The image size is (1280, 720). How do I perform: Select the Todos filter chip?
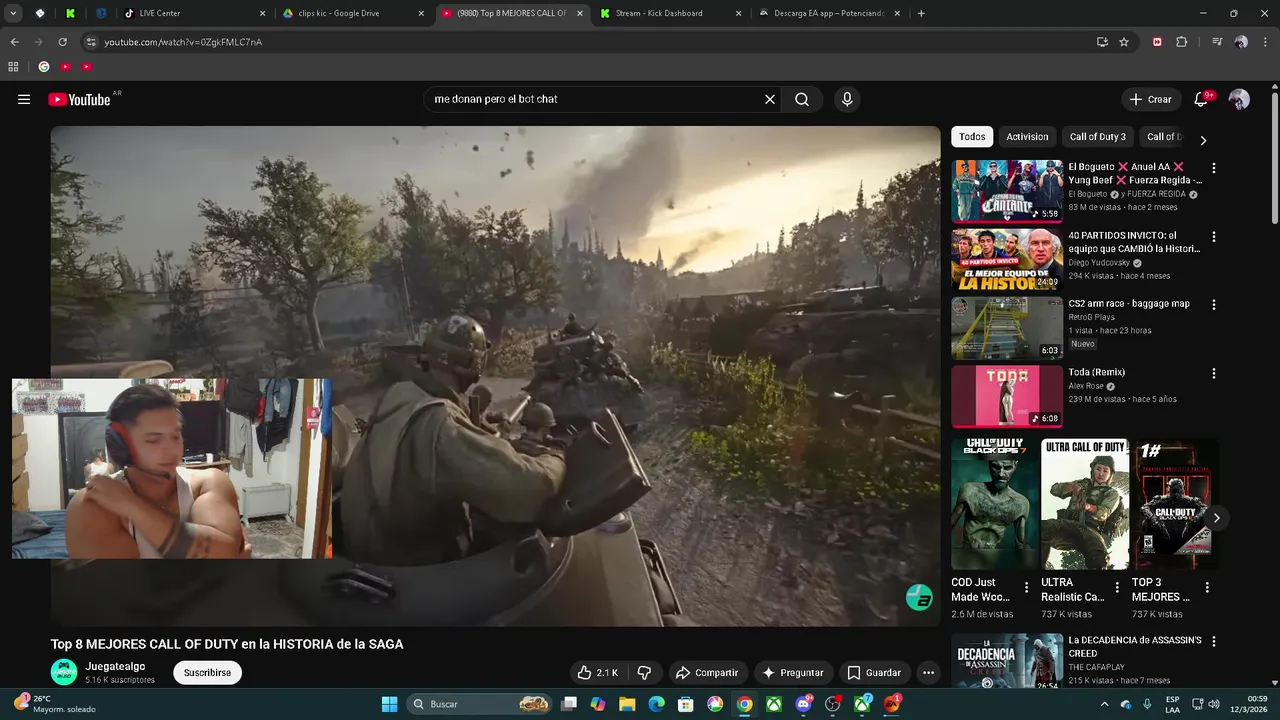[x=972, y=137]
